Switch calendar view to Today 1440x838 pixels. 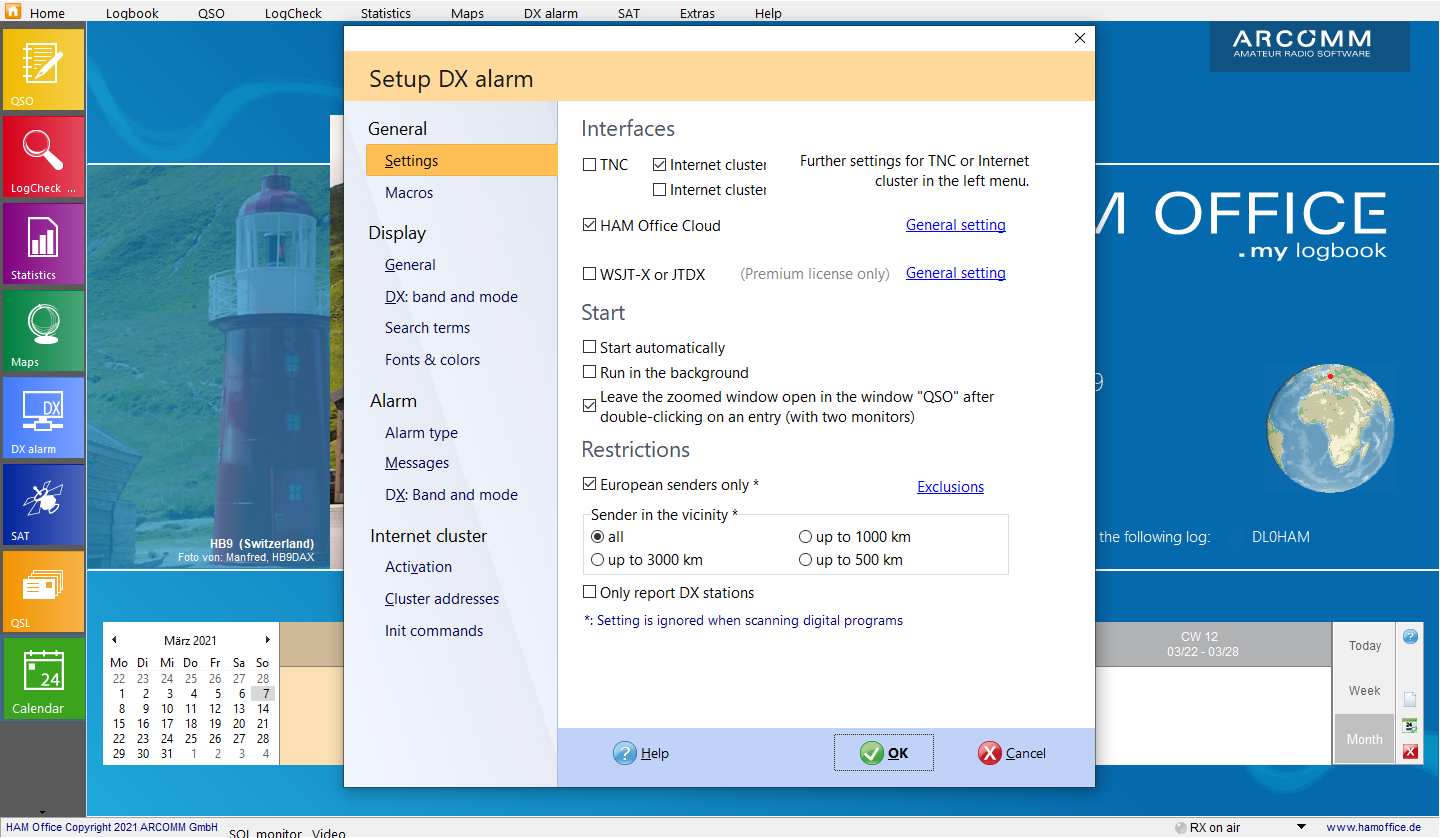[x=1364, y=645]
